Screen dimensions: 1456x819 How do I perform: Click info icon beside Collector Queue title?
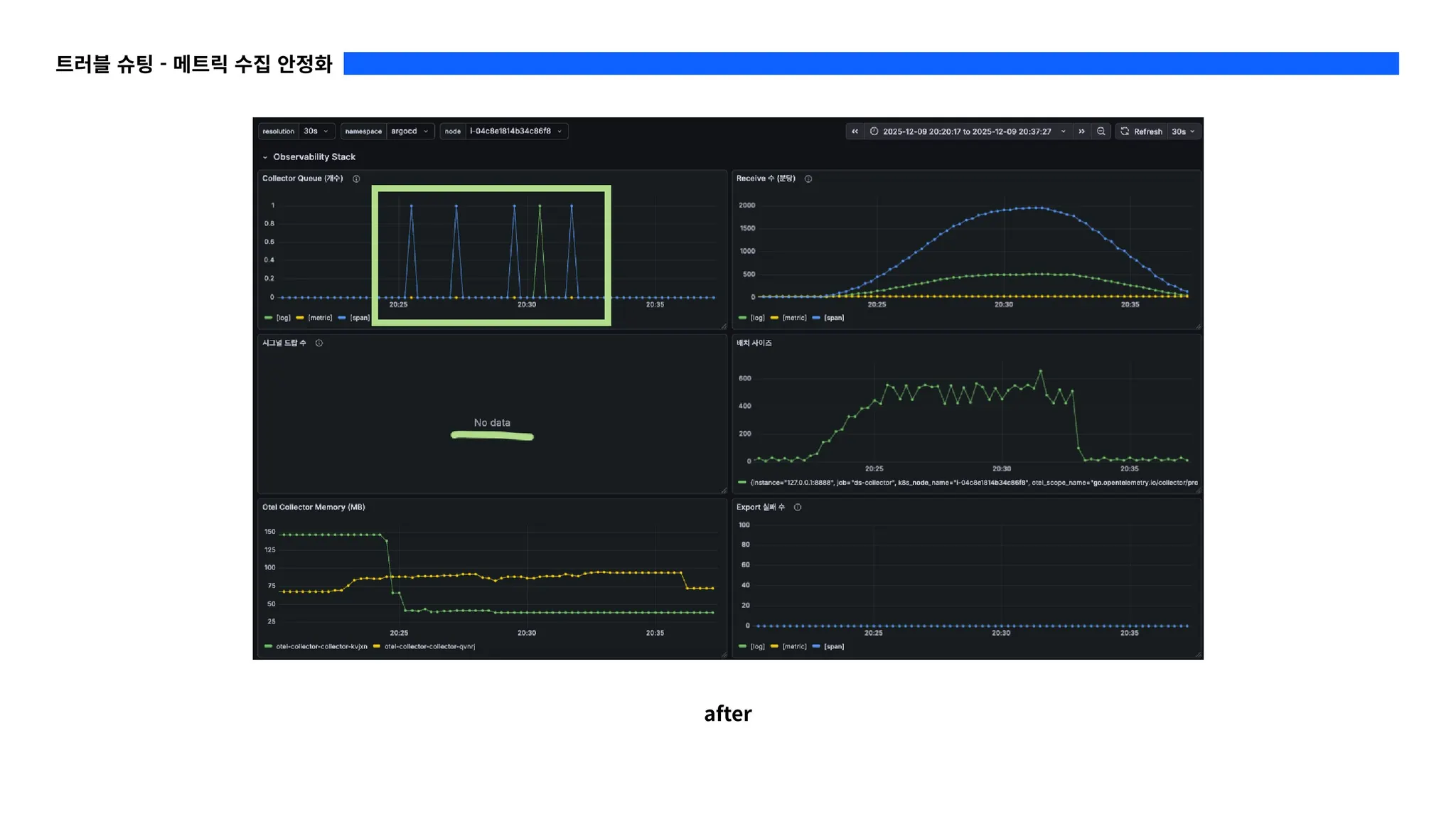(x=356, y=179)
